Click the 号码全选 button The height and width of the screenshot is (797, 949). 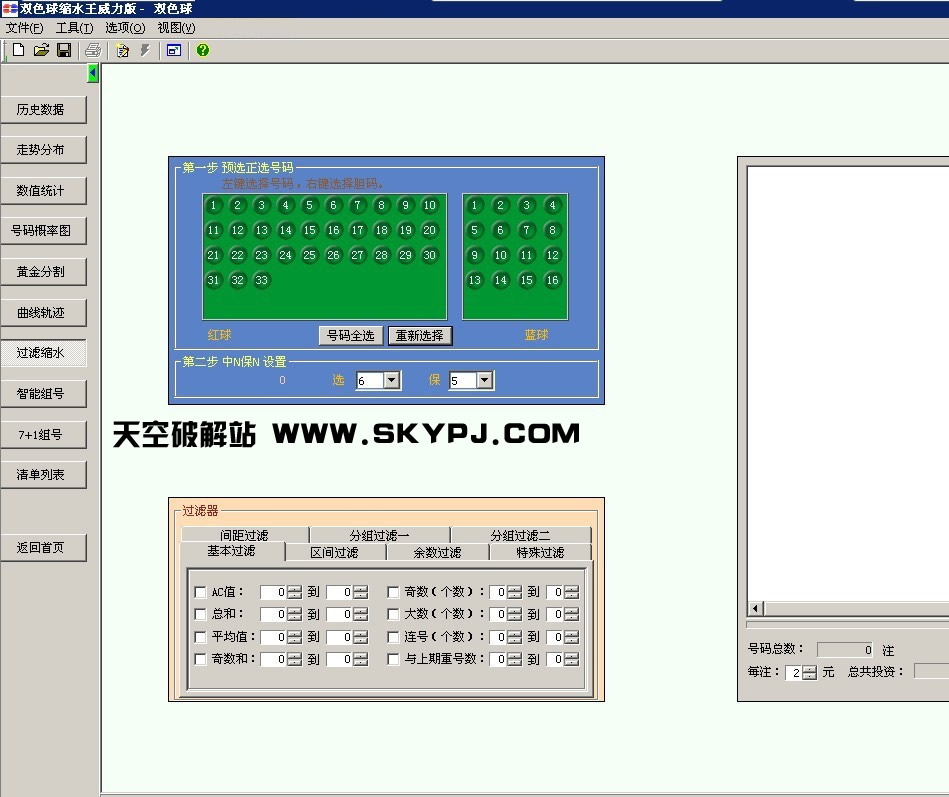coord(350,336)
